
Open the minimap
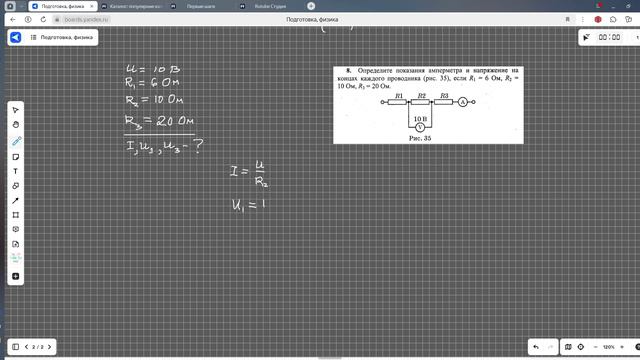pyautogui.click(x=568, y=347)
